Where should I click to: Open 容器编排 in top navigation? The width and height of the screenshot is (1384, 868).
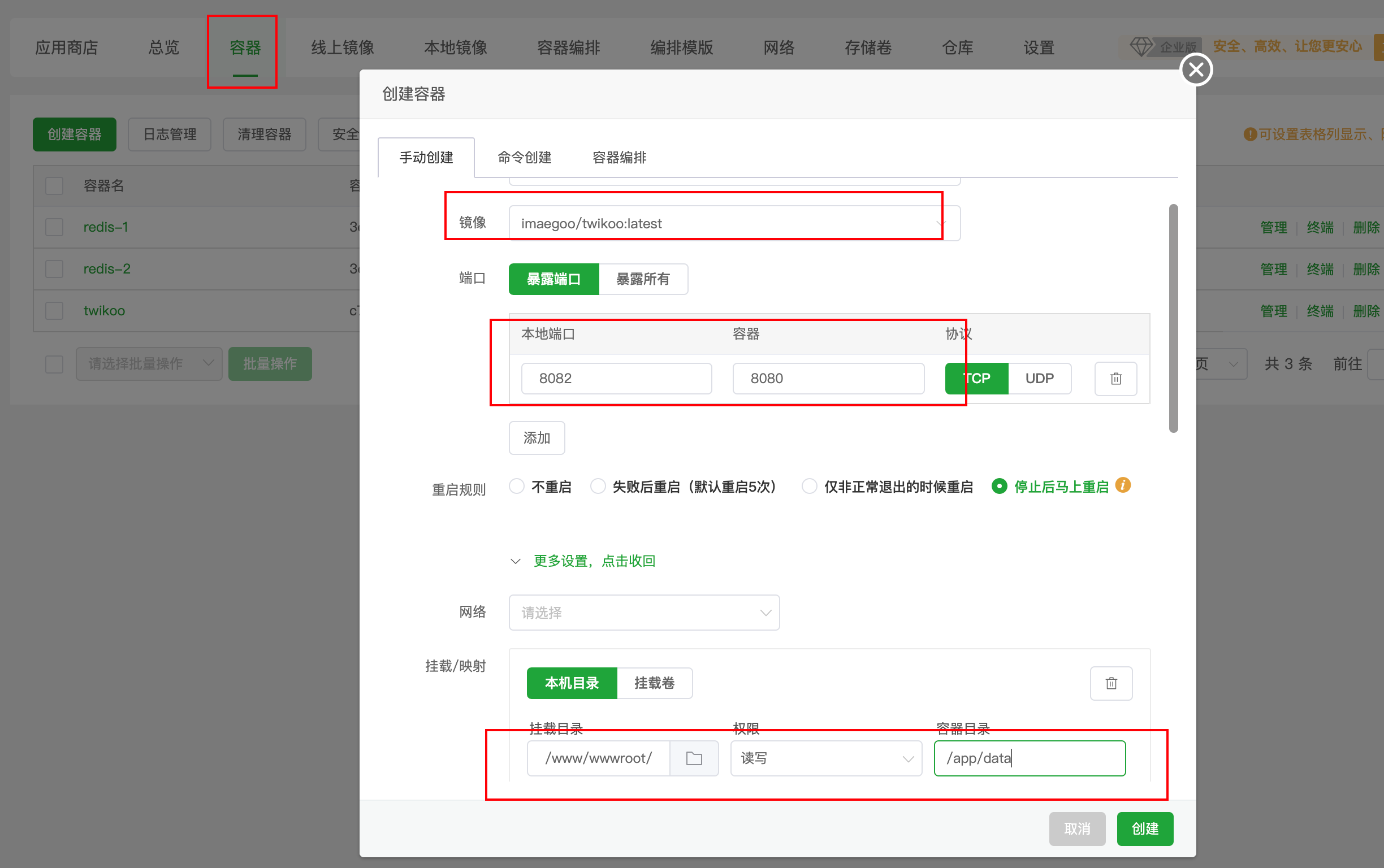tap(569, 47)
